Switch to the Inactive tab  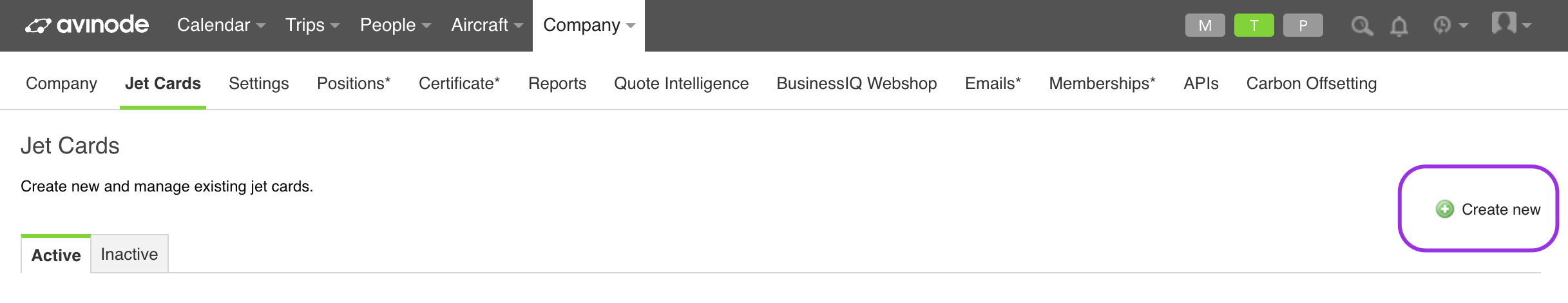point(129,254)
